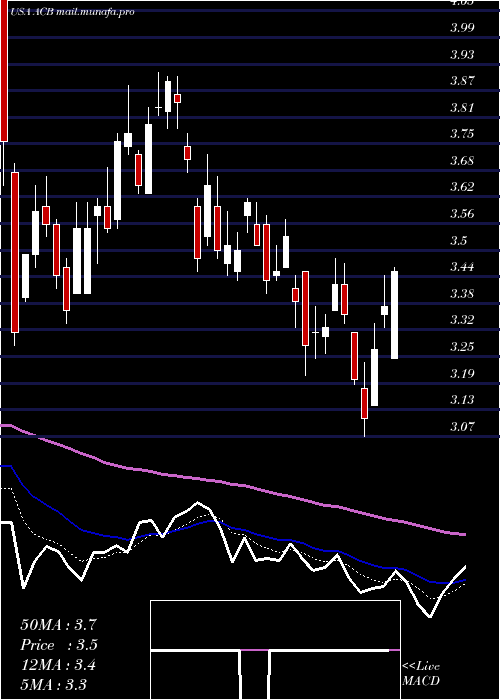Select the 3.68 price axis label
Viewport: 500px width, 700px height.
click(462, 161)
